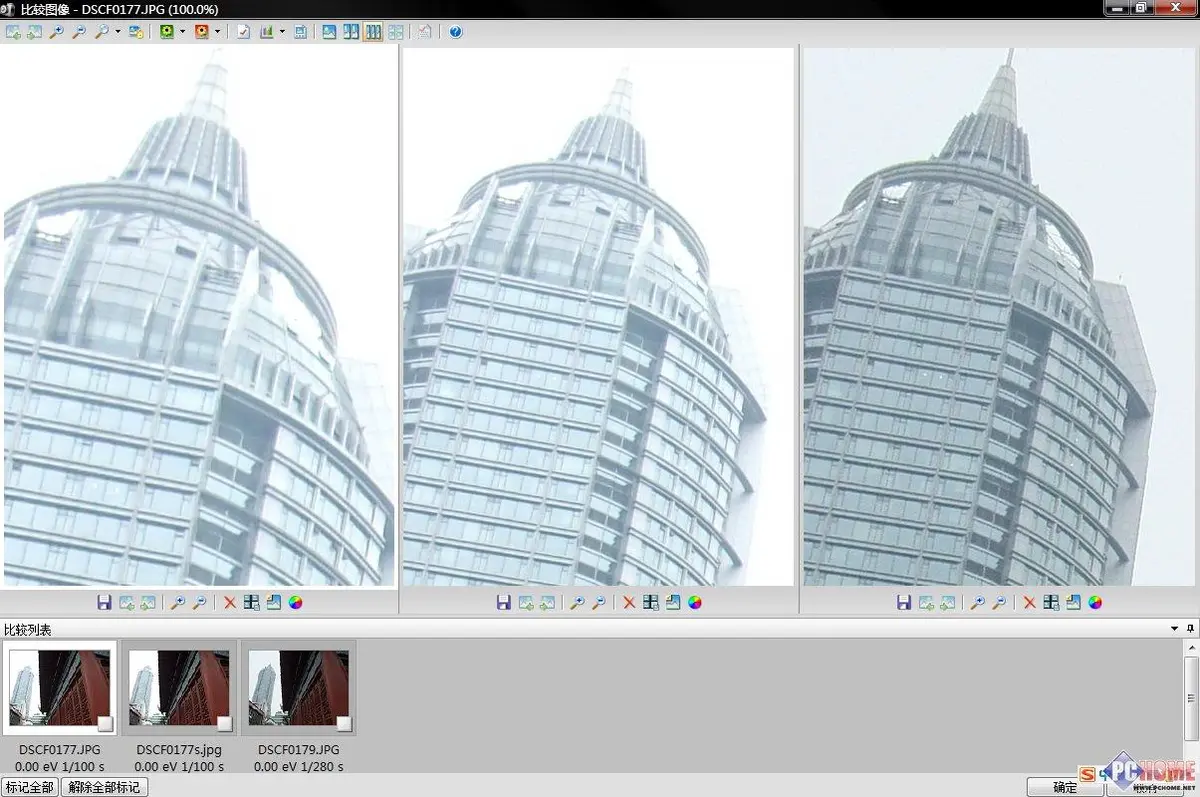Screen dimensions: 1200x797
Task: Open dropdown beside orange flower icon
Action: [217, 32]
